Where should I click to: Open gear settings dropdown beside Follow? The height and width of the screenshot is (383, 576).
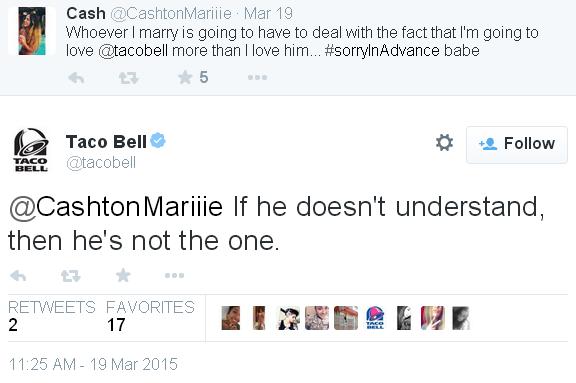[x=444, y=143]
